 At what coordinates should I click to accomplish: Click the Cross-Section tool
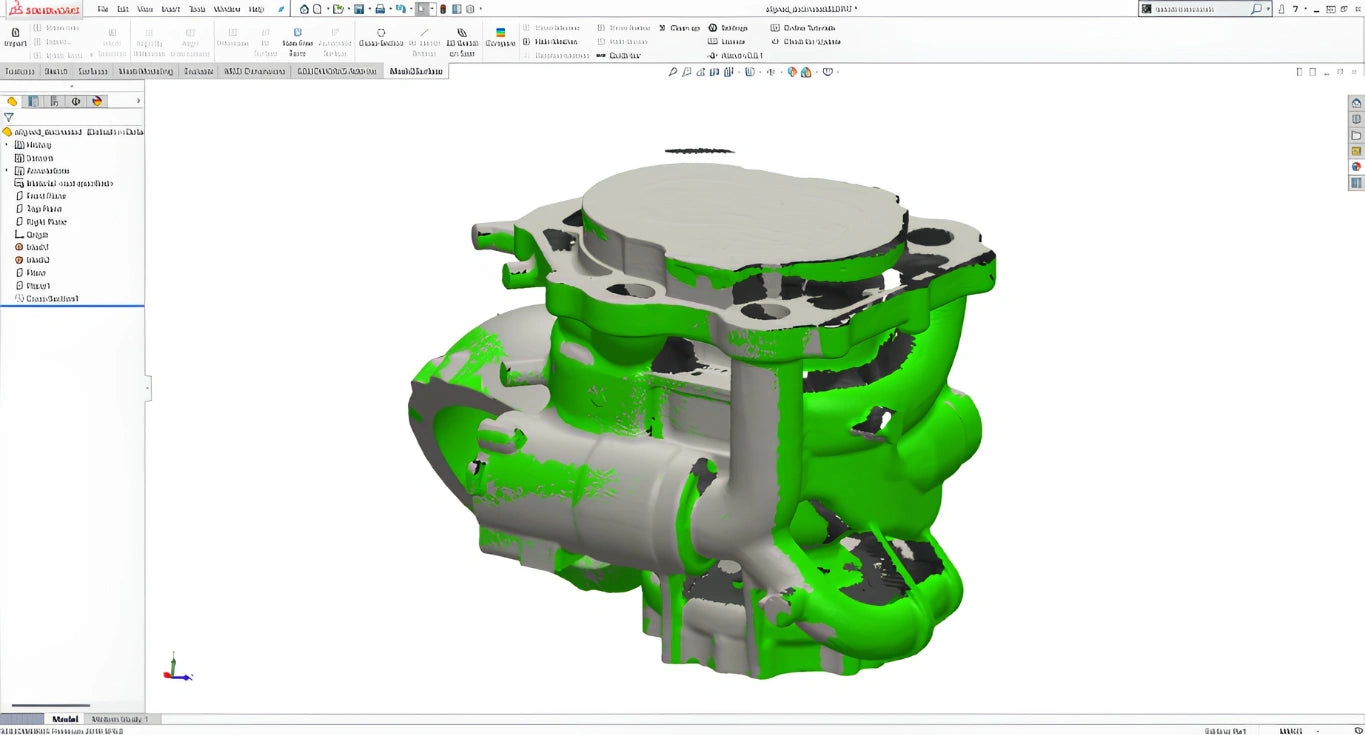click(x=381, y=38)
